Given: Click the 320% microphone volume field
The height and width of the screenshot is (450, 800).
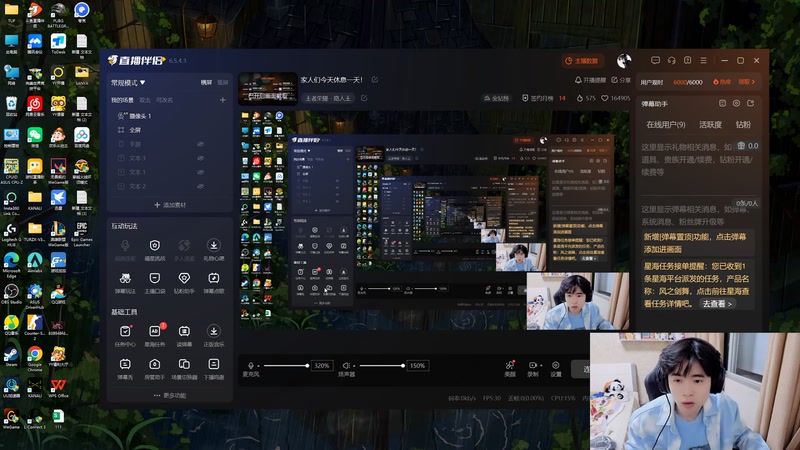Looking at the screenshot, I should pos(322,366).
